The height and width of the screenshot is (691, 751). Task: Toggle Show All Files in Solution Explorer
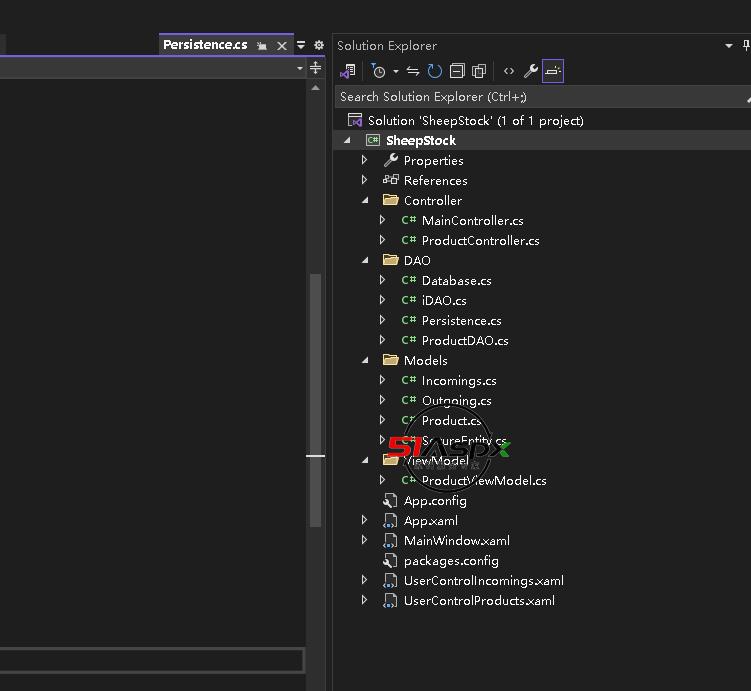tap(479, 71)
